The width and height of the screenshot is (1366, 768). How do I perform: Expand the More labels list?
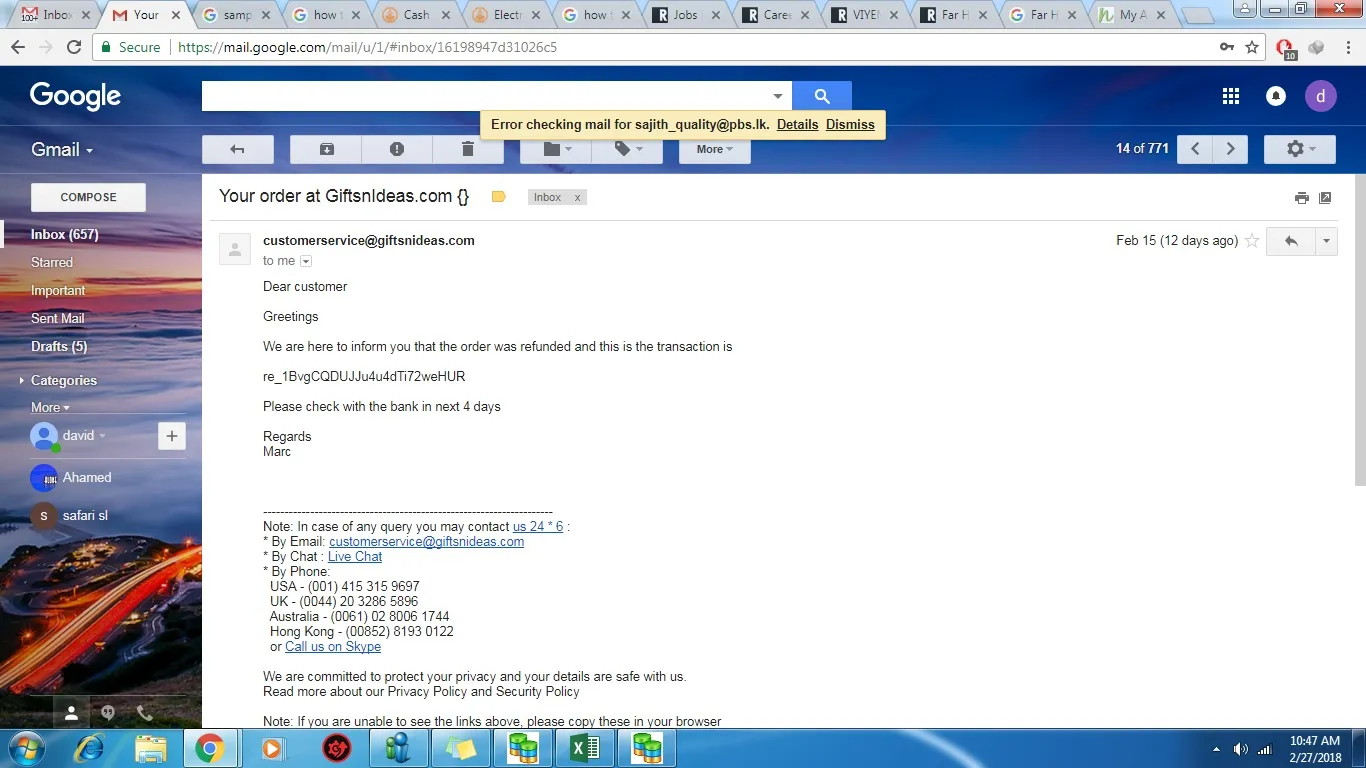coord(50,407)
